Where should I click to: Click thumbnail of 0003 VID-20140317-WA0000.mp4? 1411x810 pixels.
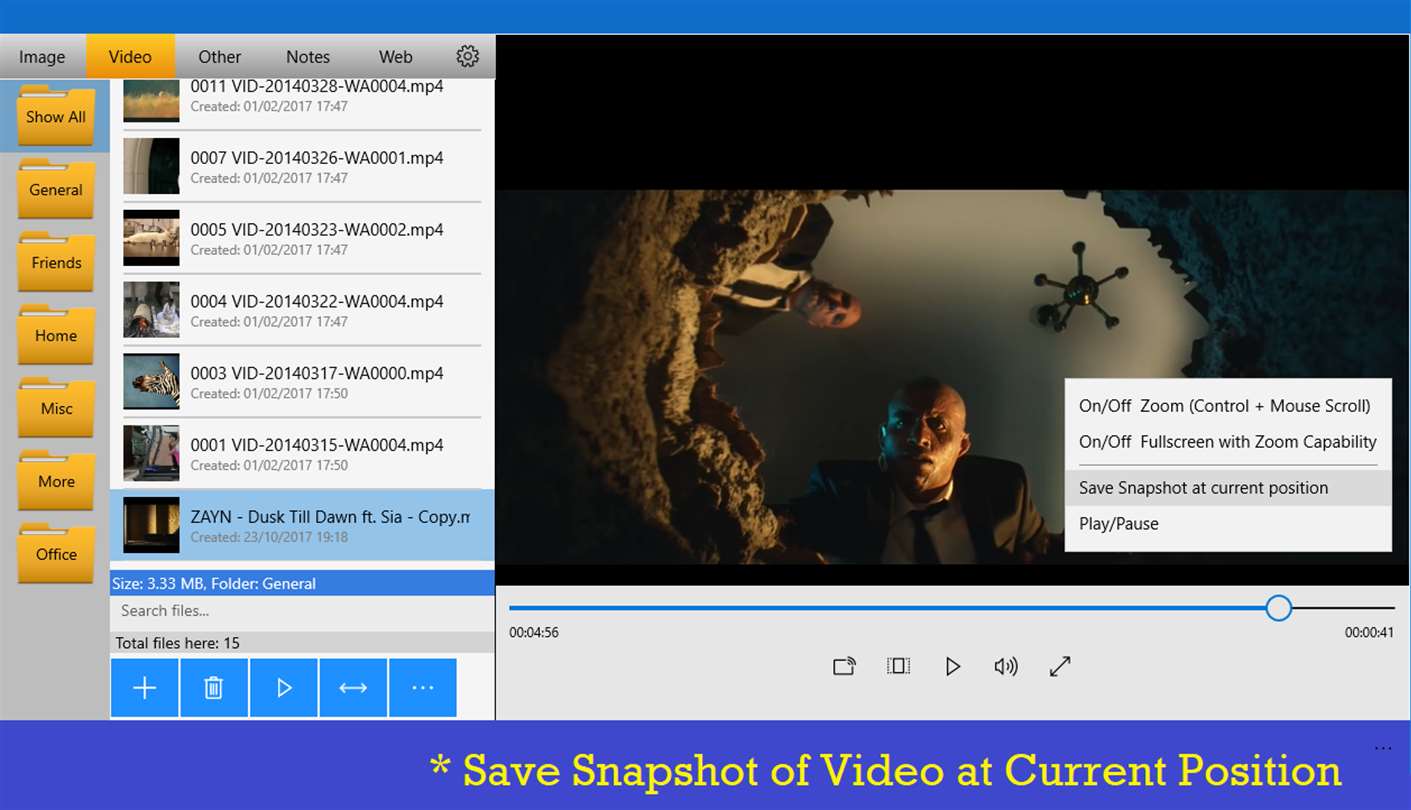[151, 382]
